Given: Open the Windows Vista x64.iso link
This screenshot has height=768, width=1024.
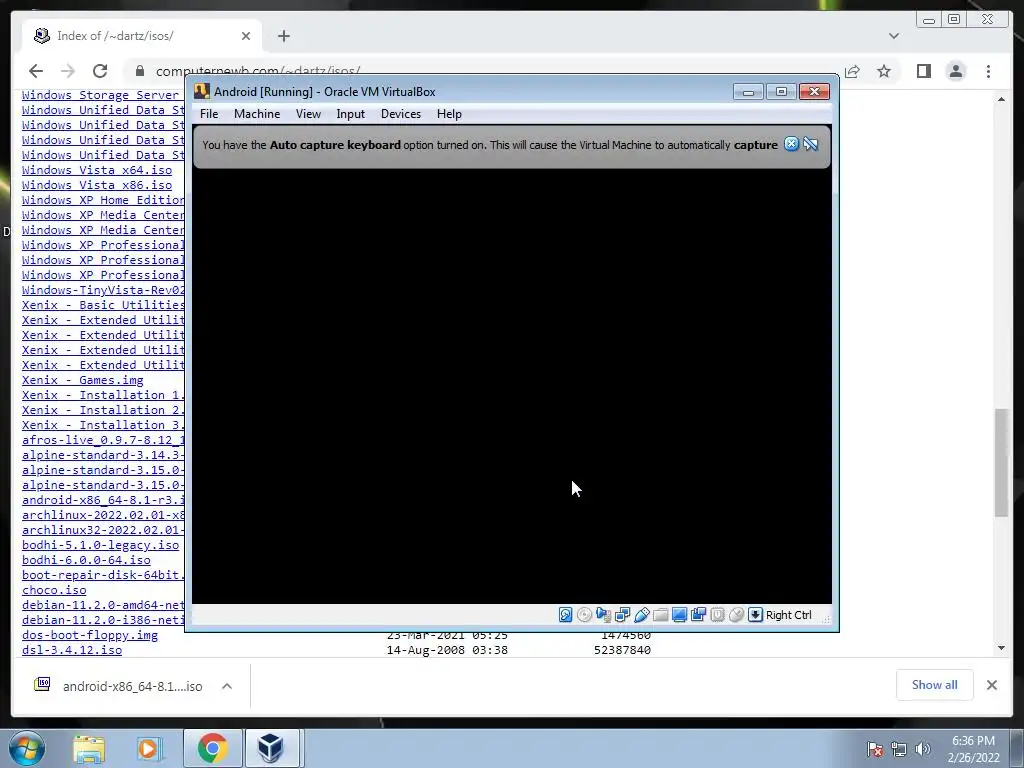Looking at the screenshot, I should tap(97, 170).
